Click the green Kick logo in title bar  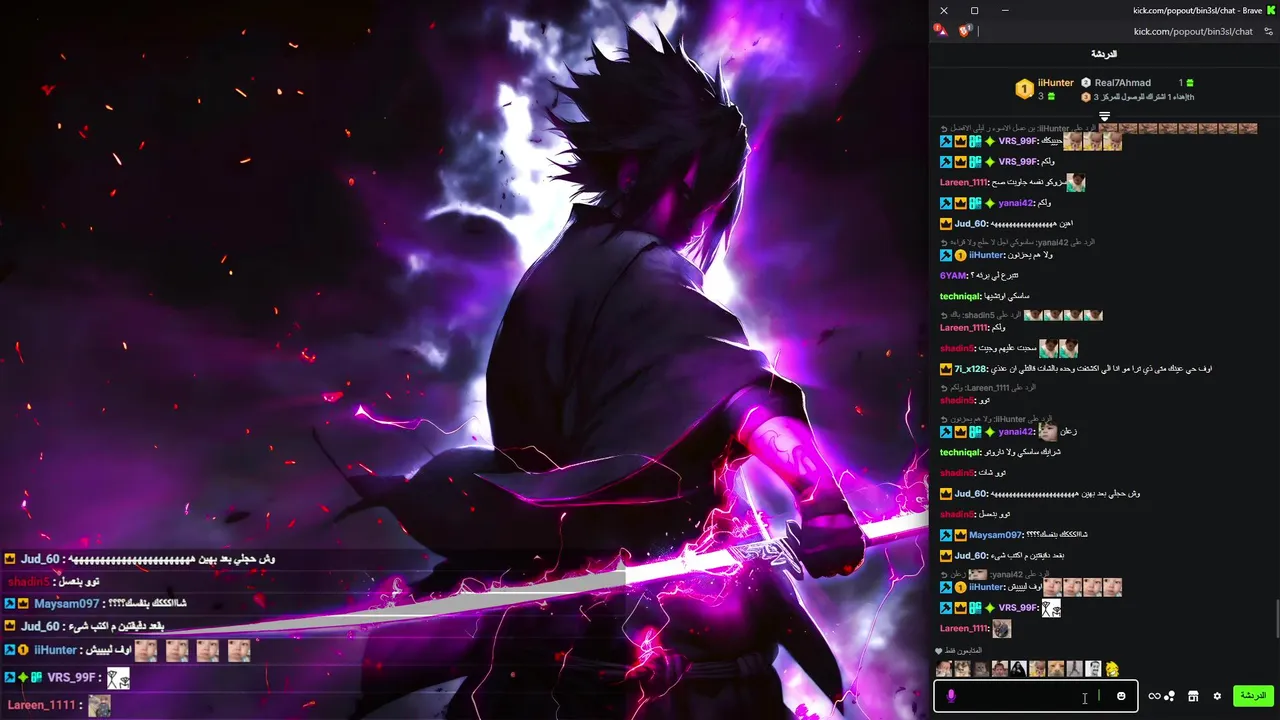tap(1270, 10)
